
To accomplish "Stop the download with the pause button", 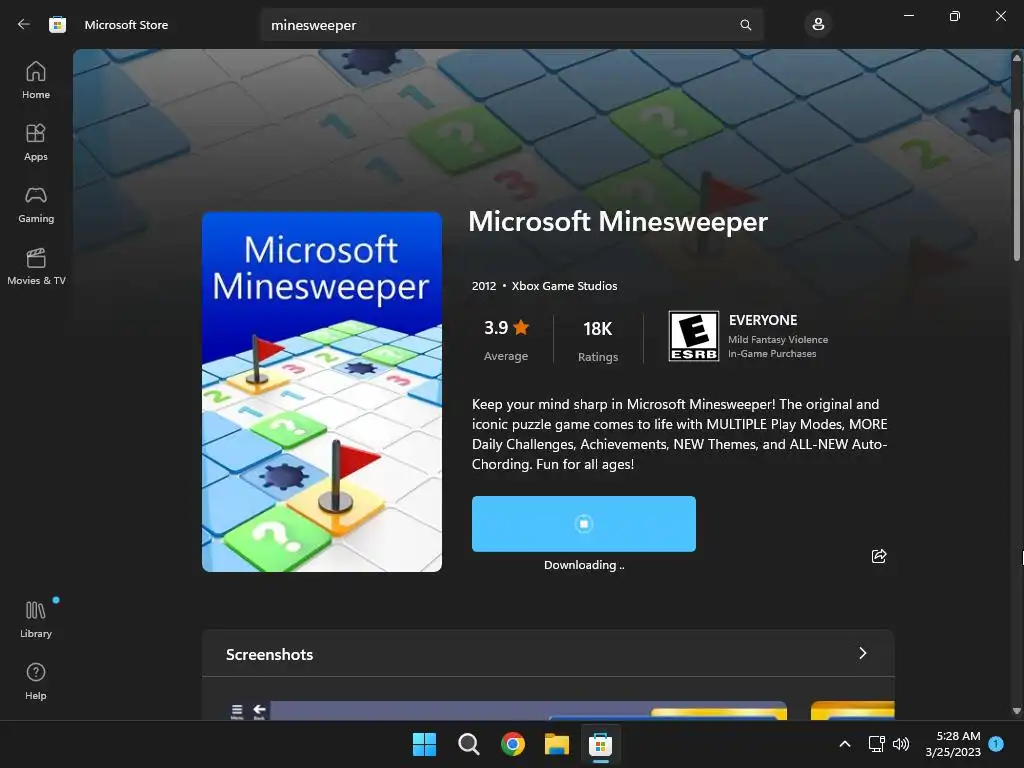I will 584,524.
